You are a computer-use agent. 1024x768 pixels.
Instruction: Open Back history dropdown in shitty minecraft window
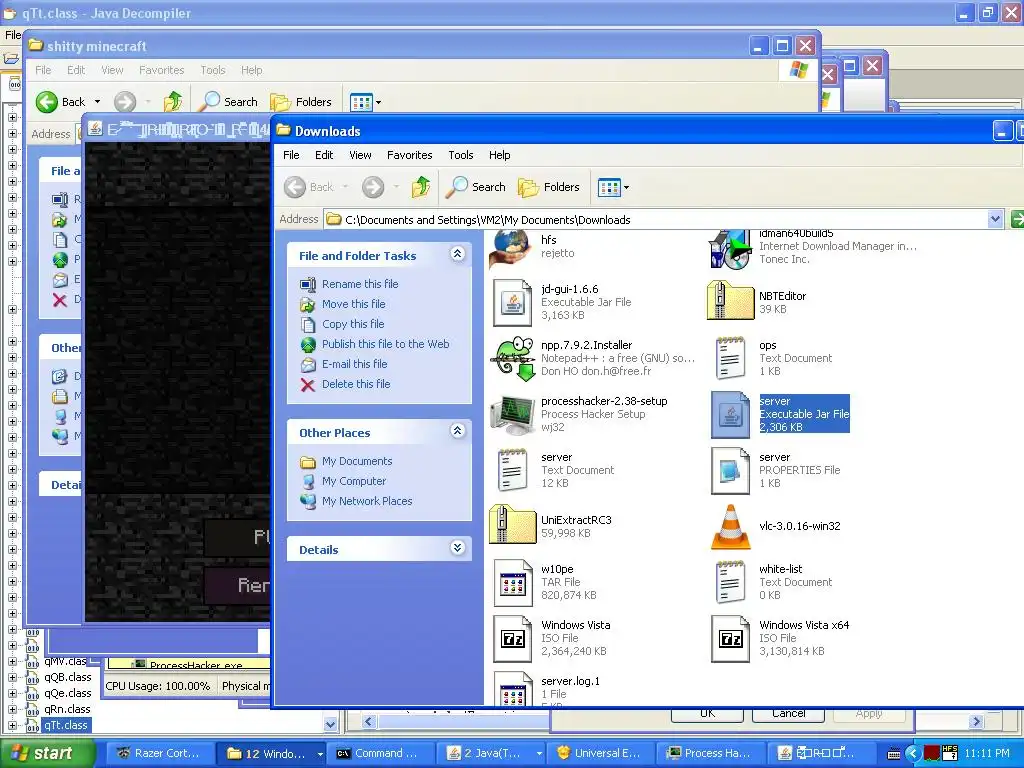click(97, 102)
